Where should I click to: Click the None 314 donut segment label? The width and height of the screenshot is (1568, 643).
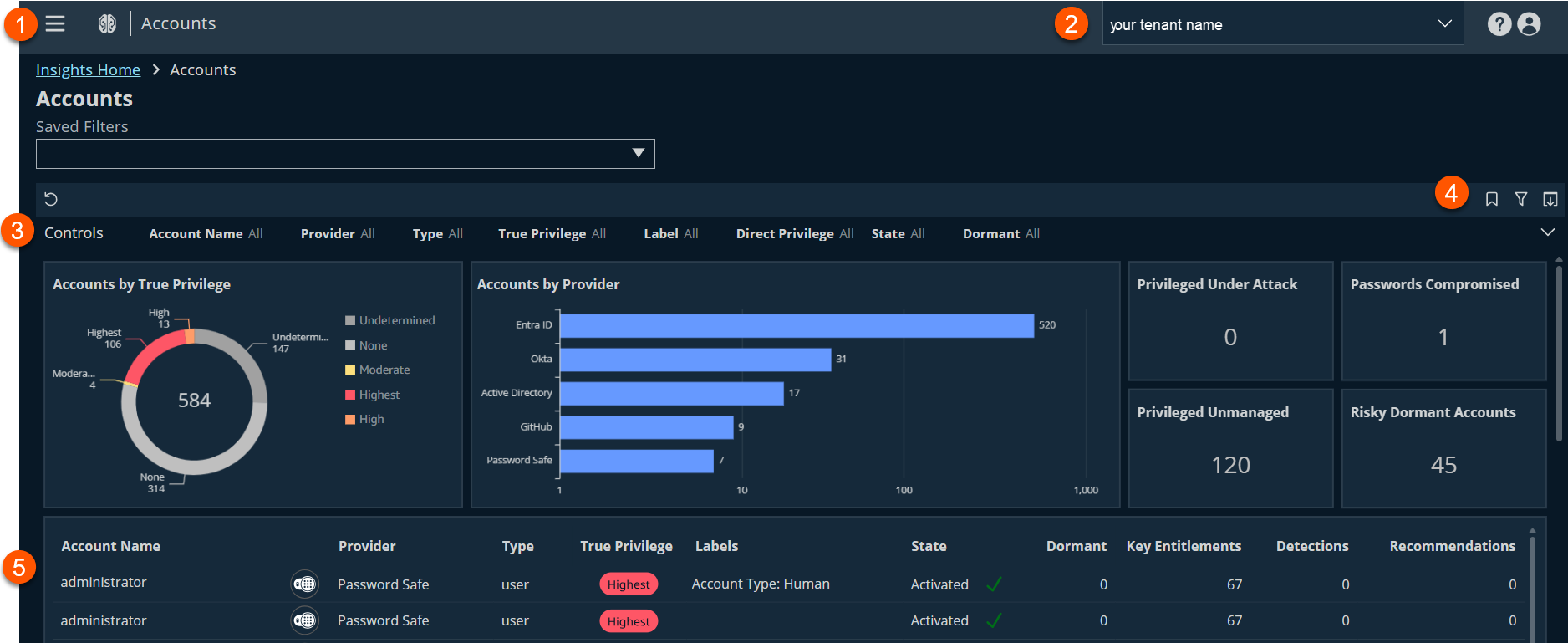pyautogui.click(x=152, y=482)
